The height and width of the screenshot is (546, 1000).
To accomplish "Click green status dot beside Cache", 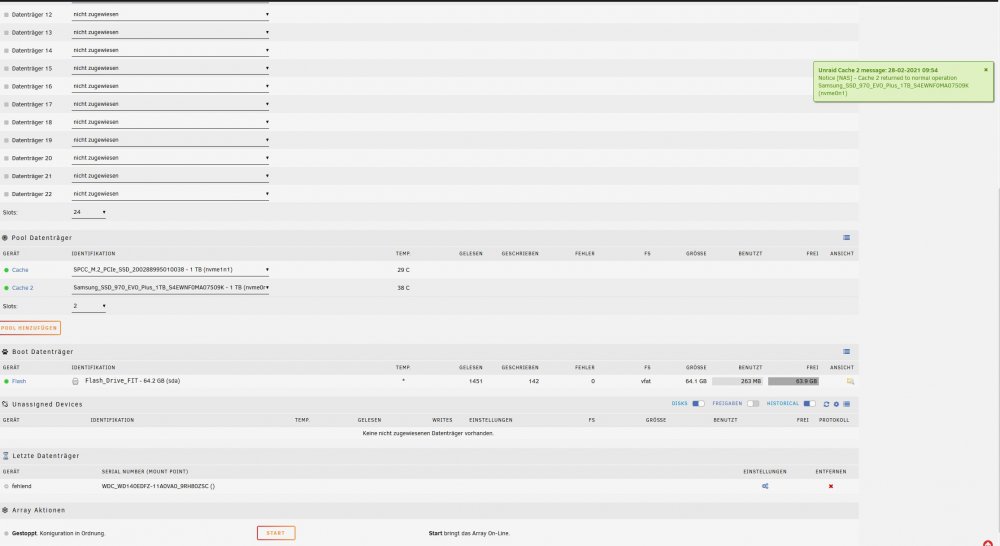I will click(x=6, y=270).
